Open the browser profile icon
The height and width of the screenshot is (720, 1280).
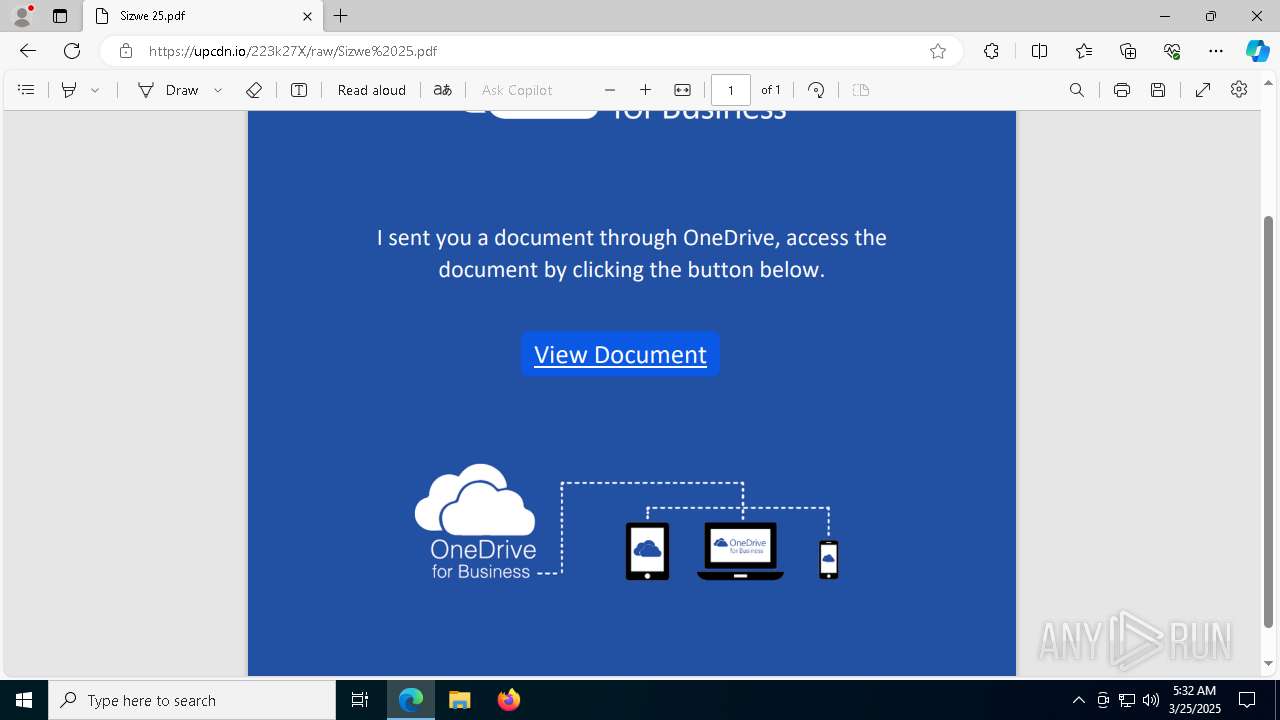click(x=22, y=15)
